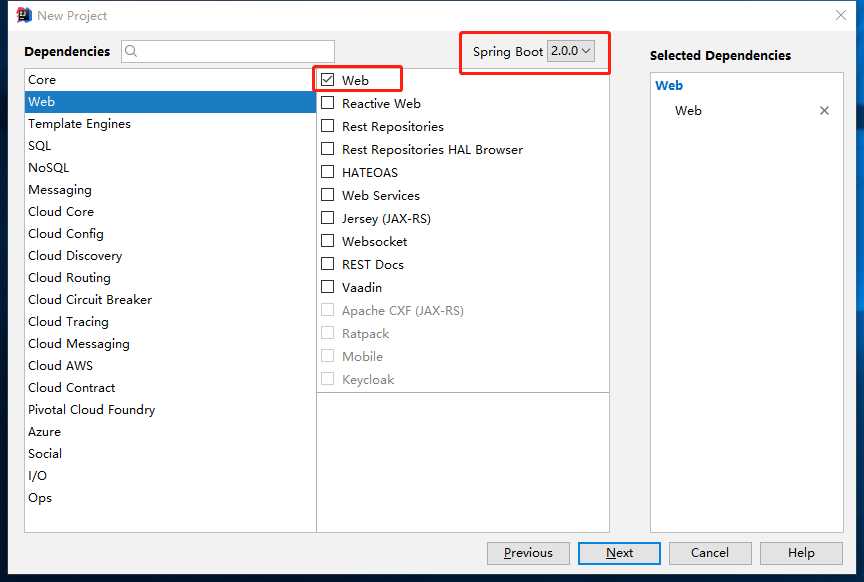Choose the Social category
864x582 pixels.
point(170,454)
